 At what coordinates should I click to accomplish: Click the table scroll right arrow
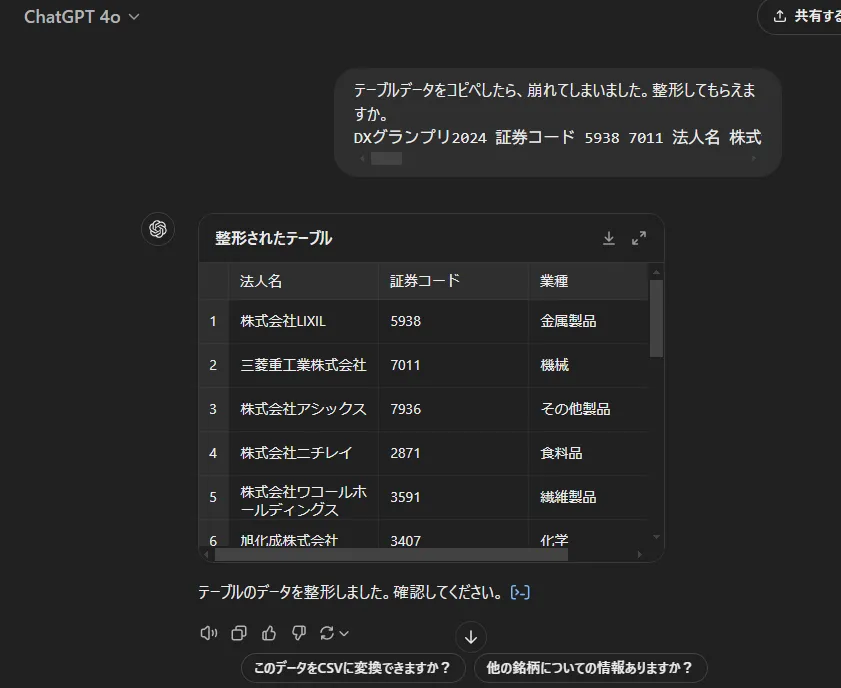pos(639,554)
